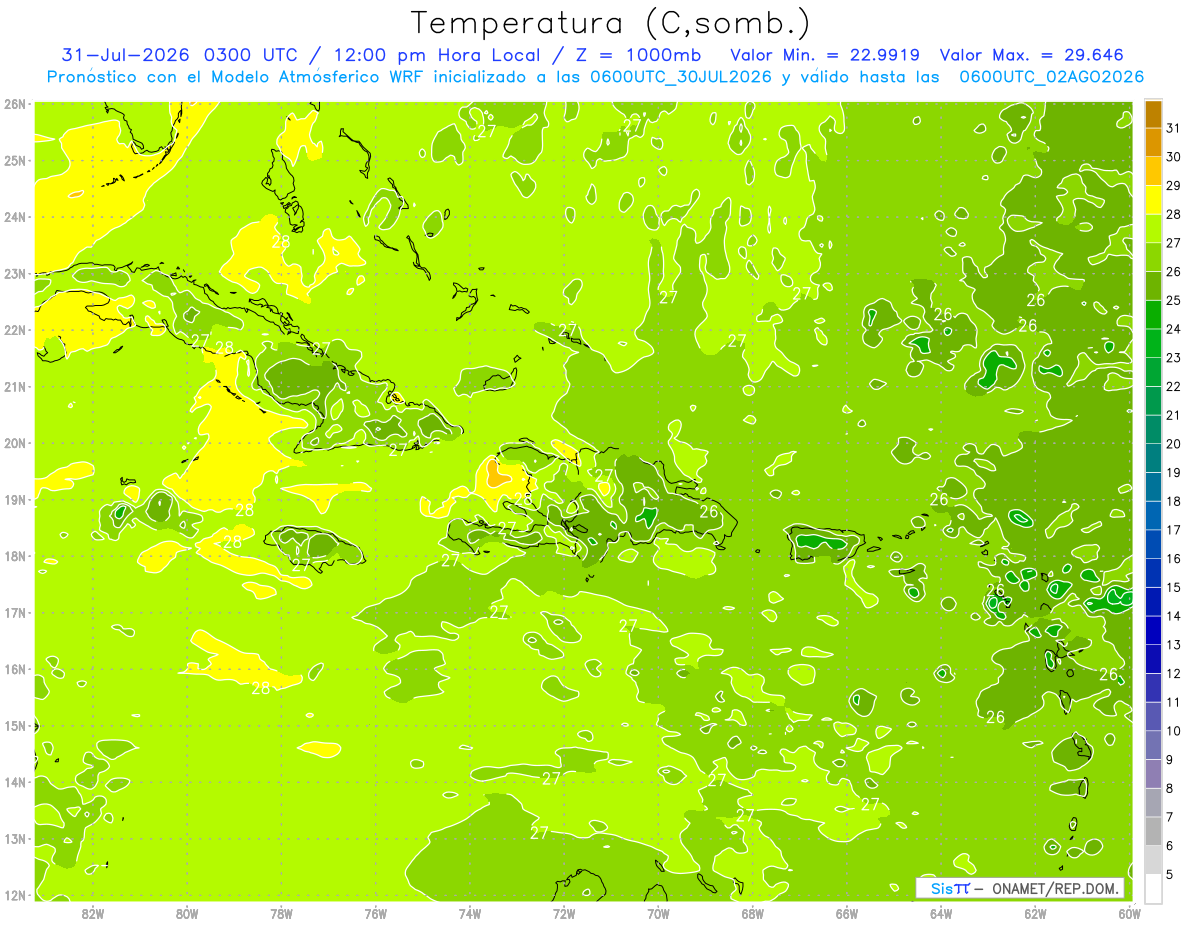Click the dark blue color bar segment between 12 and 13
The image size is (1200, 927).
pyautogui.click(x=1153, y=659)
